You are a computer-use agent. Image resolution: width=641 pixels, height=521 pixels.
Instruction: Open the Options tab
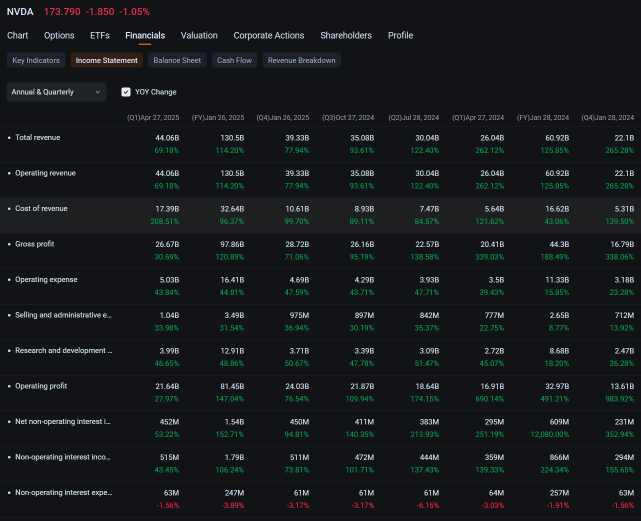pos(59,36)
